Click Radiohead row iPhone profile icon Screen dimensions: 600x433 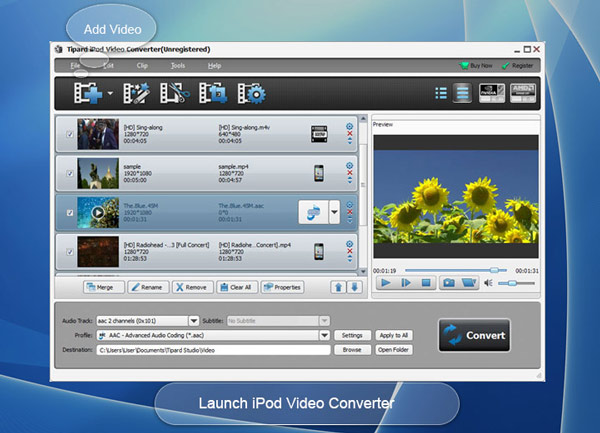319,252
